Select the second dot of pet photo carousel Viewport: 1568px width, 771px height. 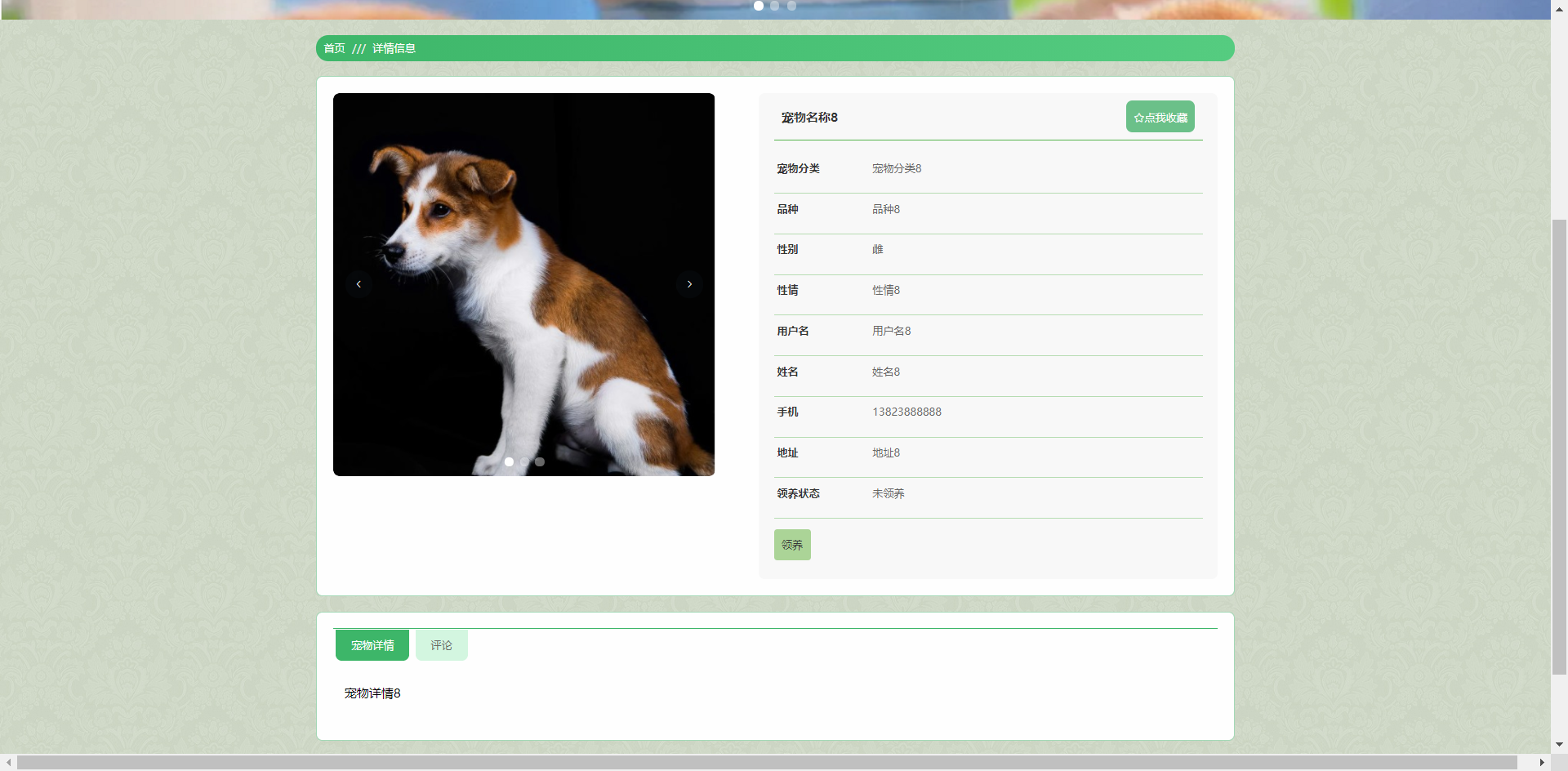point(524,461)
